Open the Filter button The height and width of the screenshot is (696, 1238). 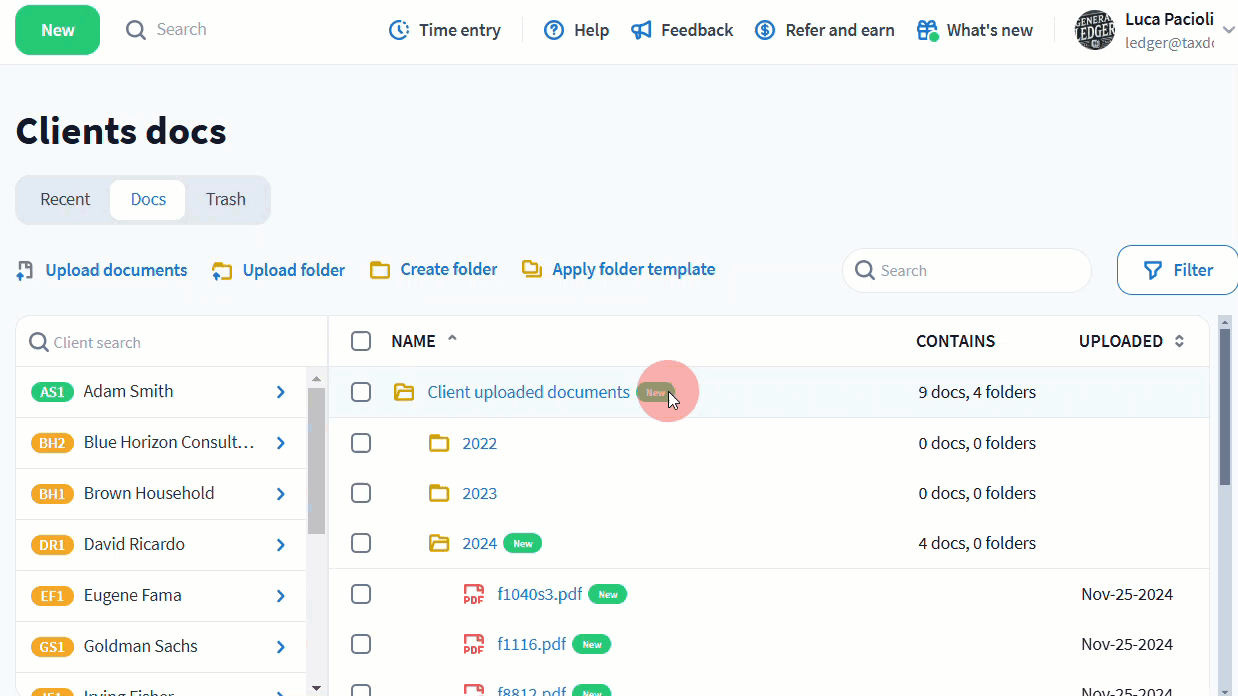[x=1177, y=270]
